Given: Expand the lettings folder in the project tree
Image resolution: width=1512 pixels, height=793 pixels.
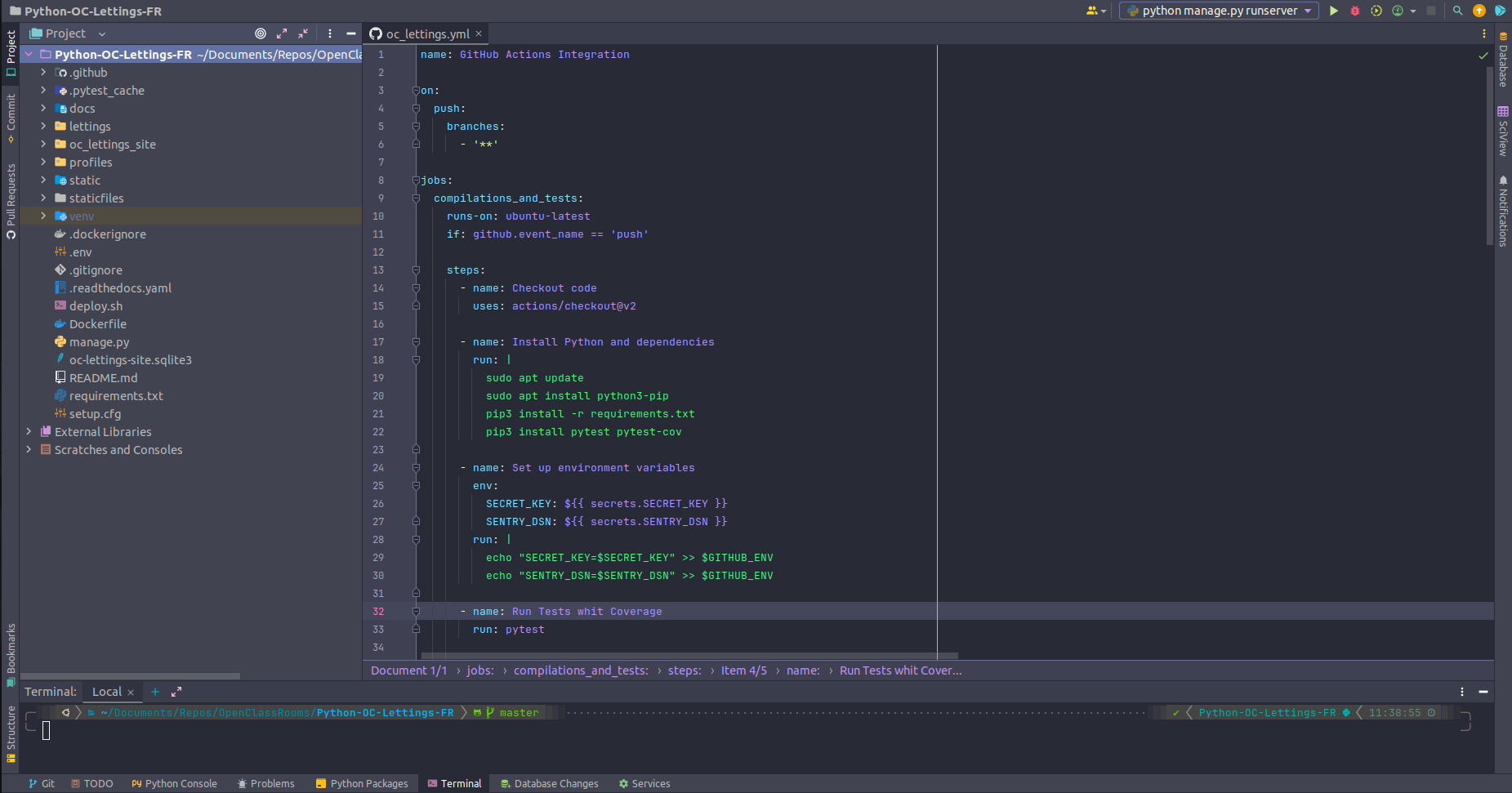Looking at the screenshot, I should 43,126.
